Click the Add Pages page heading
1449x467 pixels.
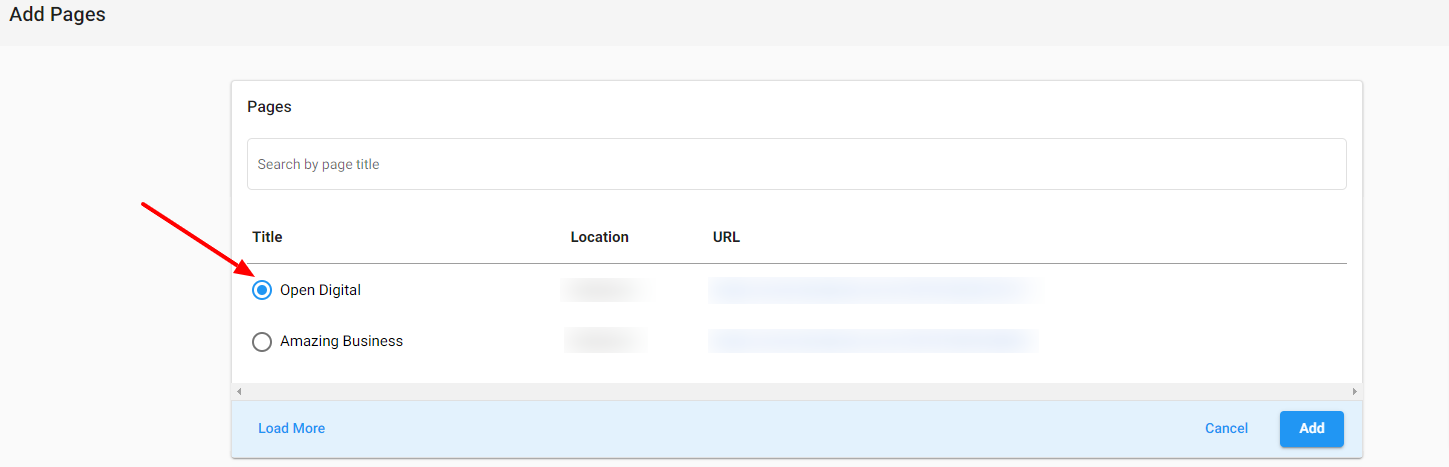pos(57,15)
